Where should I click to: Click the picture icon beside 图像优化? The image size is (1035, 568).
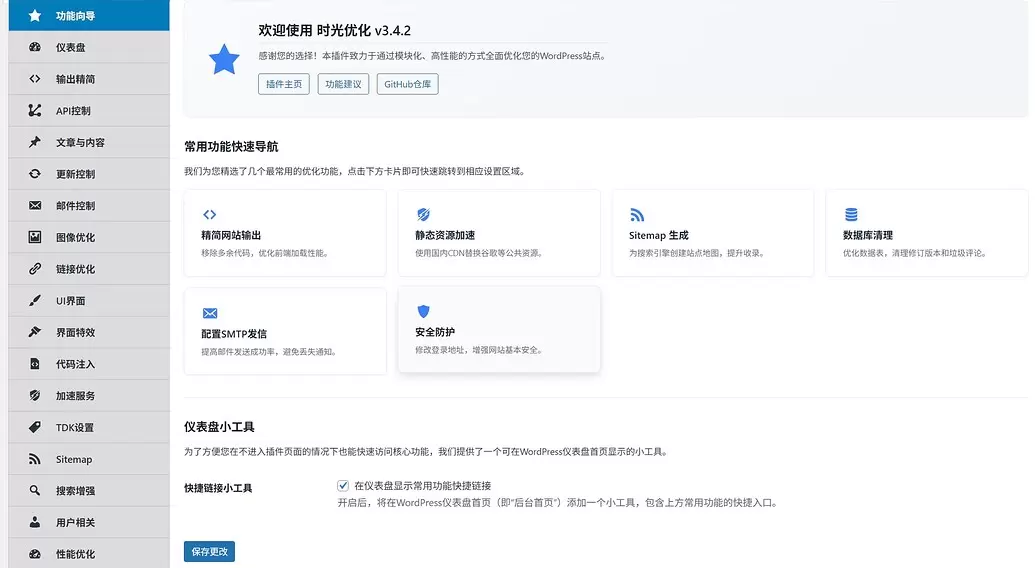pyautogui.click(x=35, y=237)
